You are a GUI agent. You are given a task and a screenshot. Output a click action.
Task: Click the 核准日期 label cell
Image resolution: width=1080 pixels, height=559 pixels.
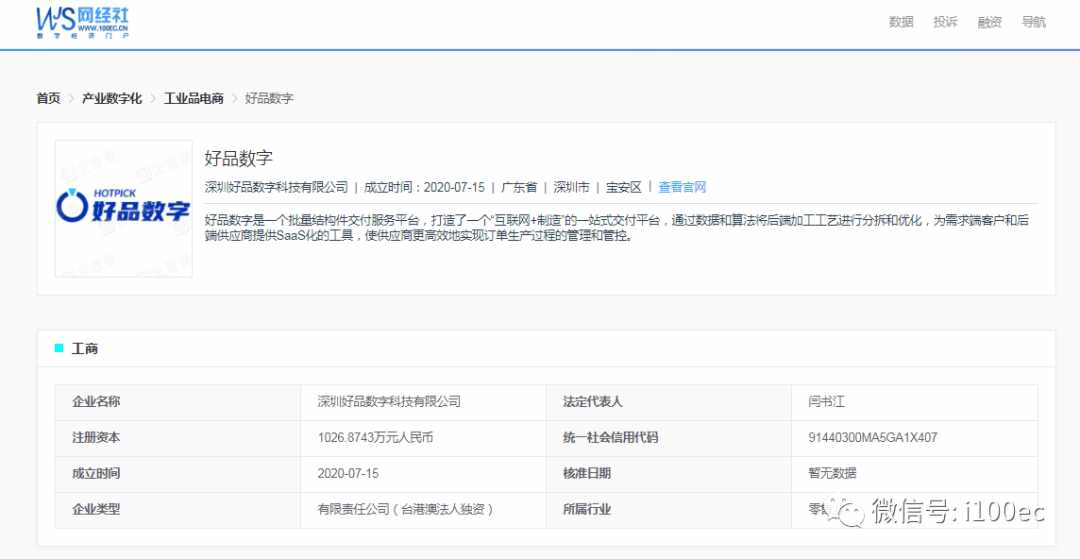click(669, 474)
